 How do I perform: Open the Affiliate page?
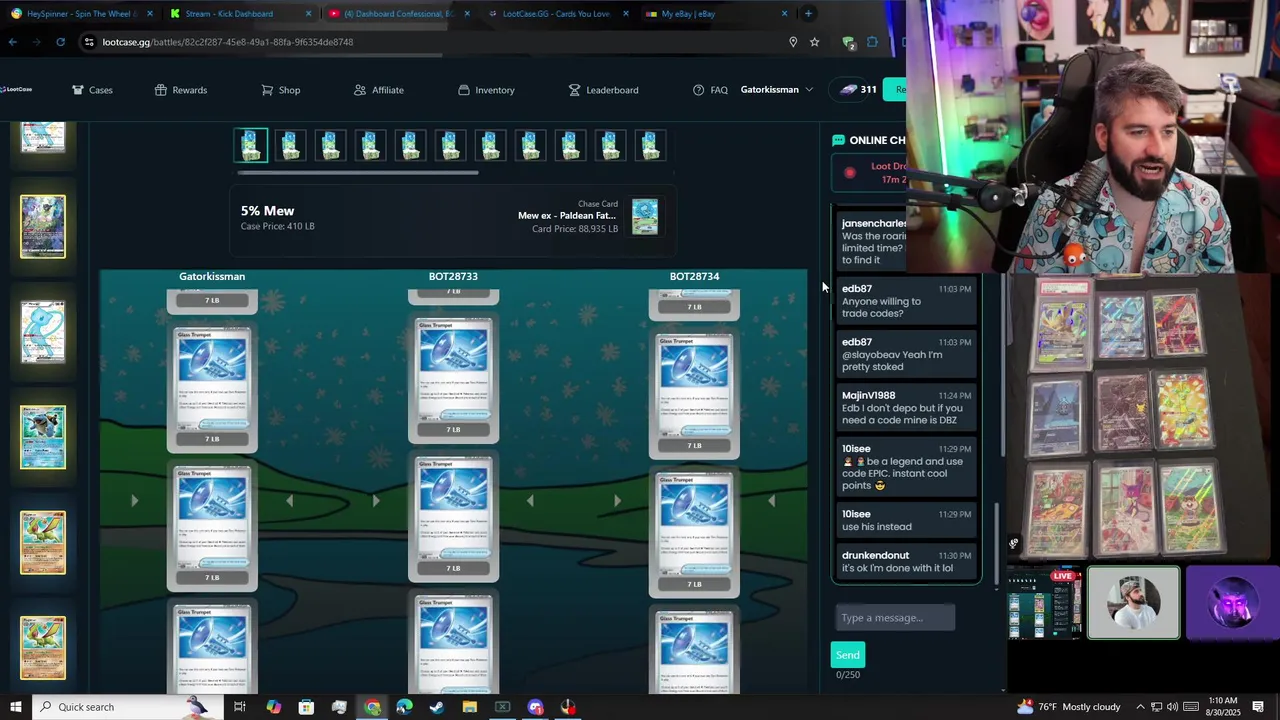379,90
